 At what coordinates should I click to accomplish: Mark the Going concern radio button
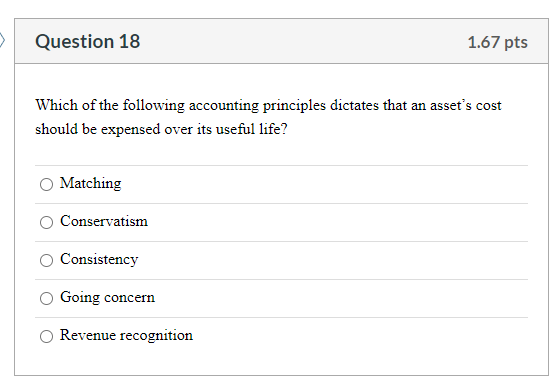(x=46, y=298)
